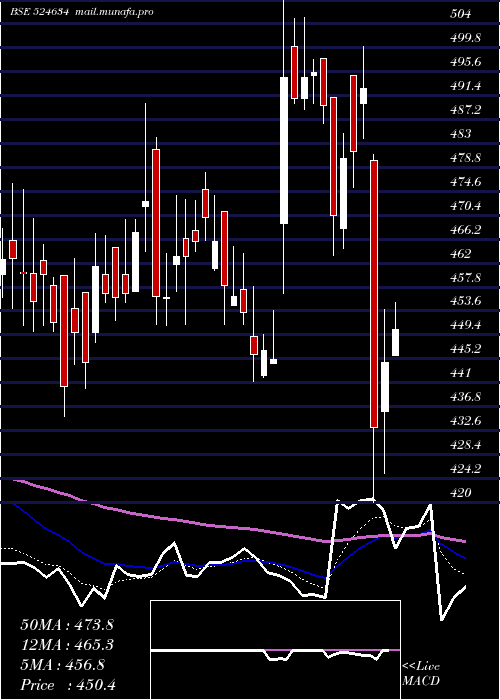Screen dimensions: 500x700
Task: Click the BSE 524634 ticker label
Action: coord(39,12)
